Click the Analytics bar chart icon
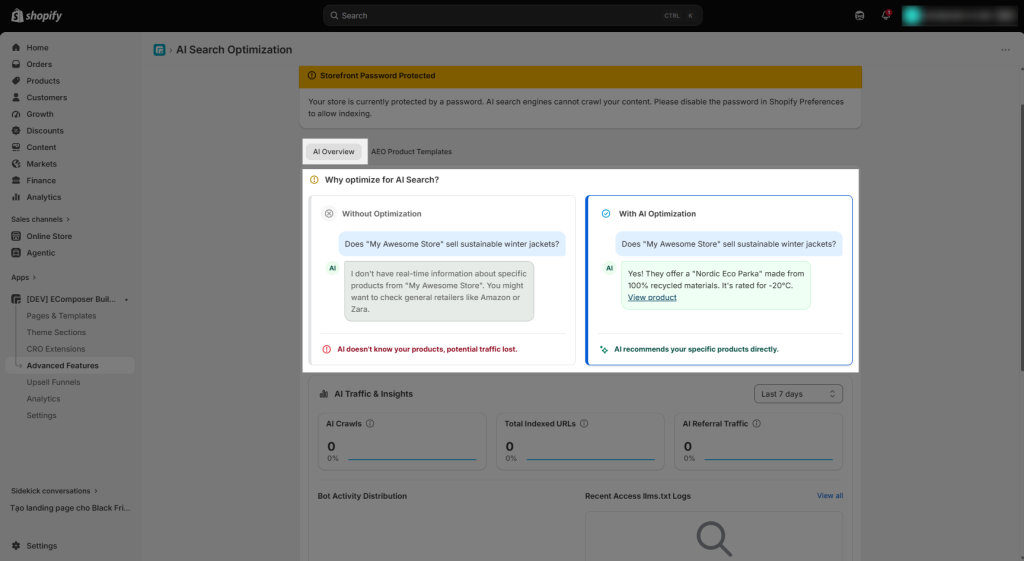Screen dimensions: 1024x561 pos(16,197)
